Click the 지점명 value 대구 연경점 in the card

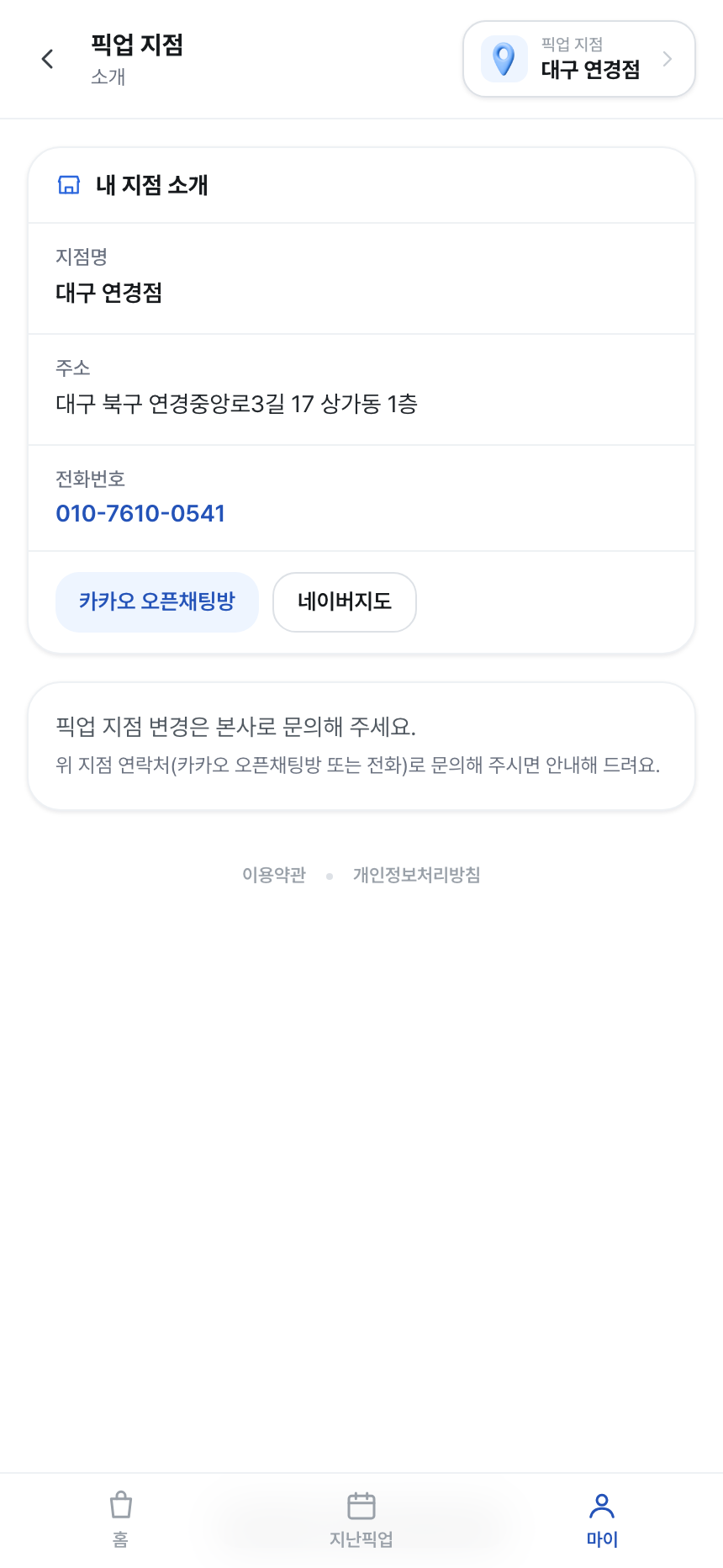109,293
